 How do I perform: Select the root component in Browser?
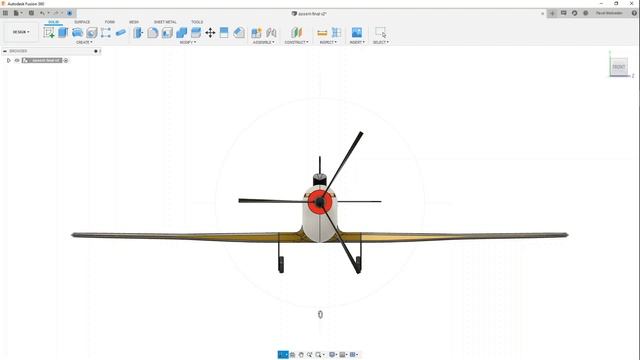pyautogui.click(x=42, y=60)
